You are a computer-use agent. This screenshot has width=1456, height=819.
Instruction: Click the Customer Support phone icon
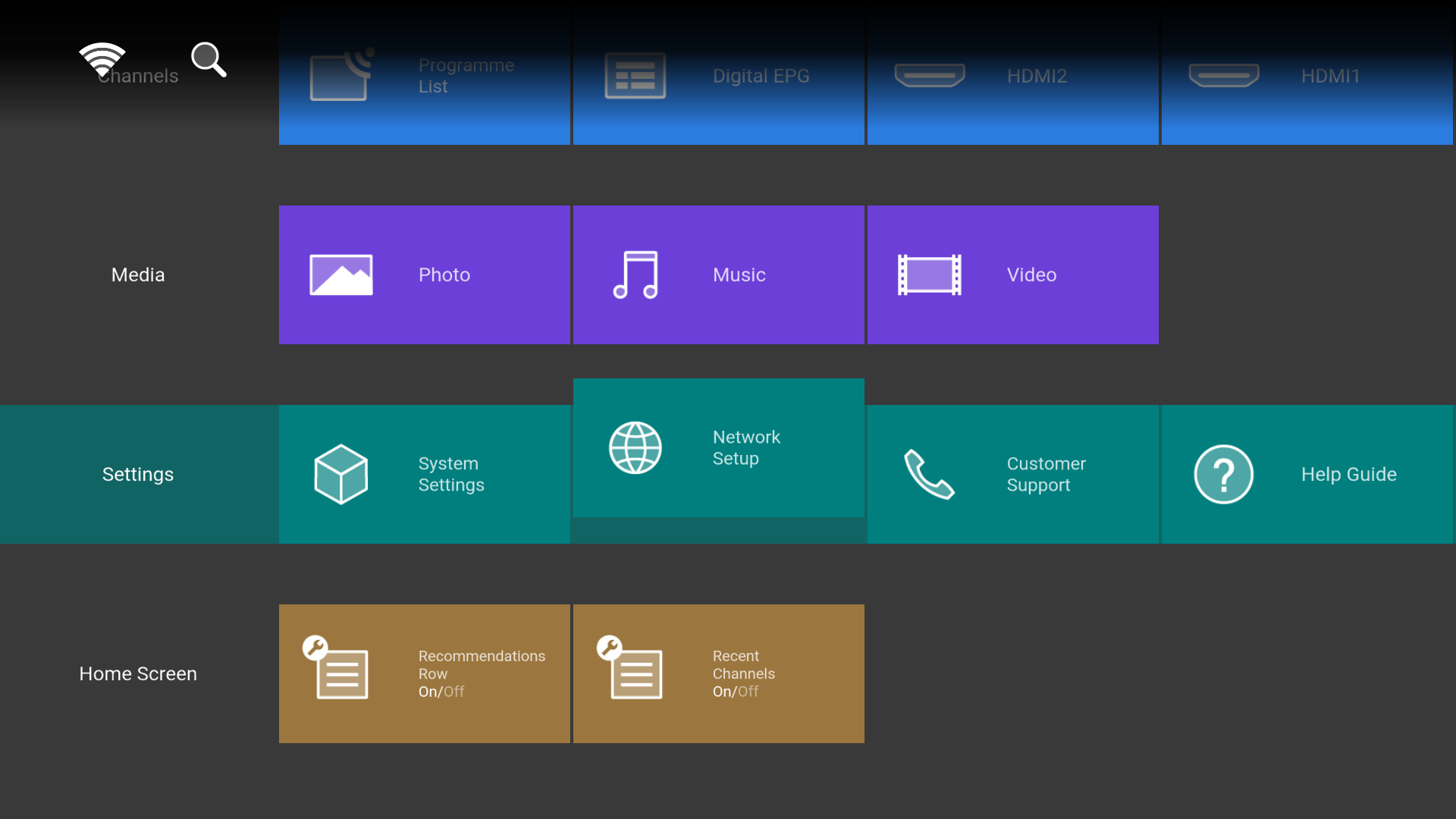point(930,474)
